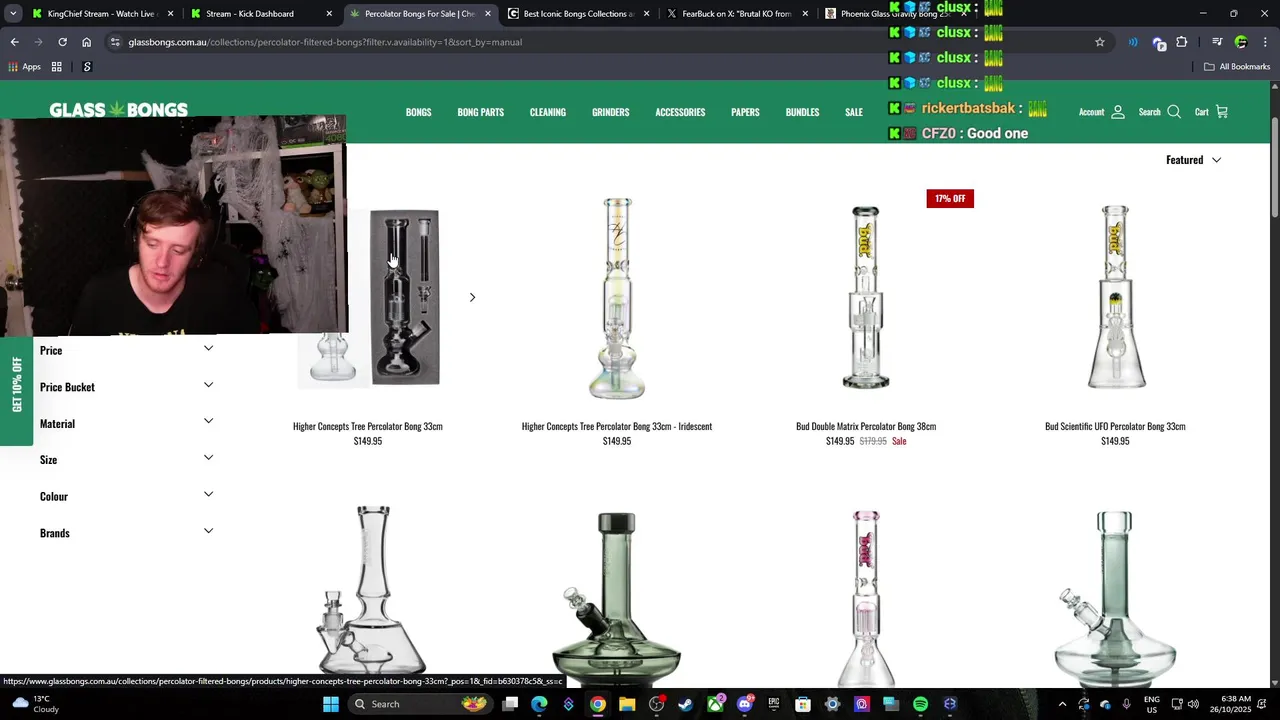Open Chrome from the taskbar
Viewport: 1280px width, 720px height.
click(597, 704)
